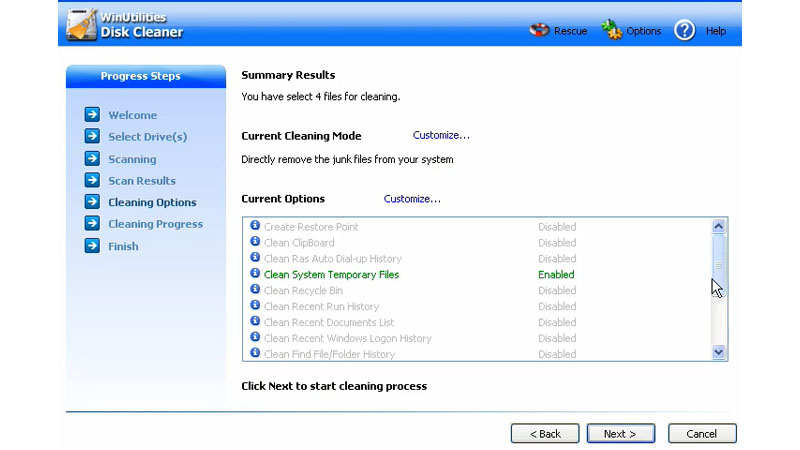Click the arrow icon beside Cleaning Options
This screenshot has width=800, height=450.
click(x=92, y=202)
